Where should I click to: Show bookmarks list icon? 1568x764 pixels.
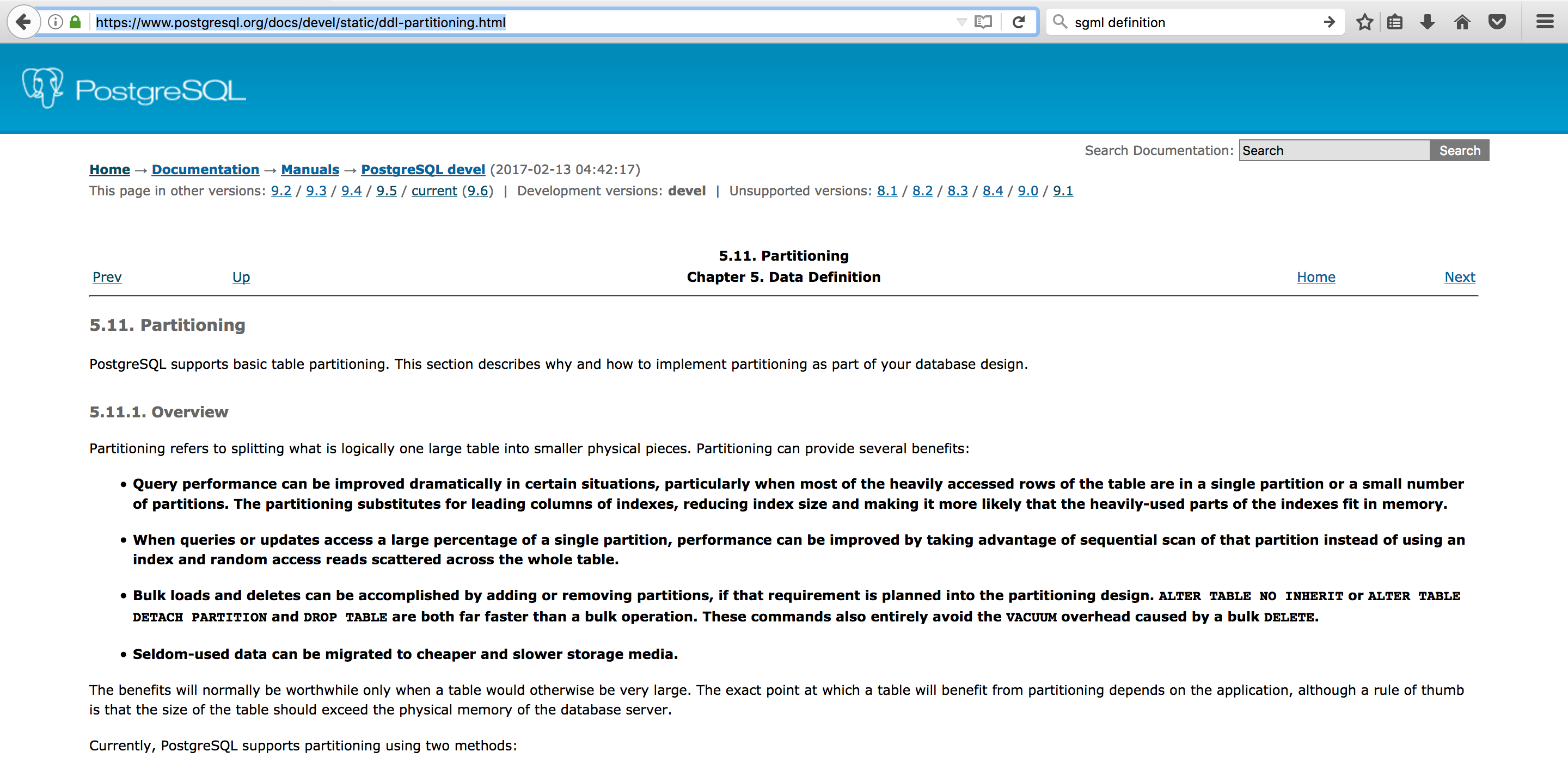tap(1394, 22)
